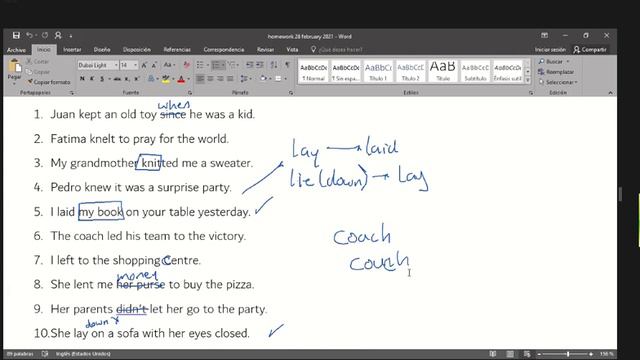This screenshot has height=360, width=640.
Task: Toggle italic (K) formatting
Action: tap(92, 78)
